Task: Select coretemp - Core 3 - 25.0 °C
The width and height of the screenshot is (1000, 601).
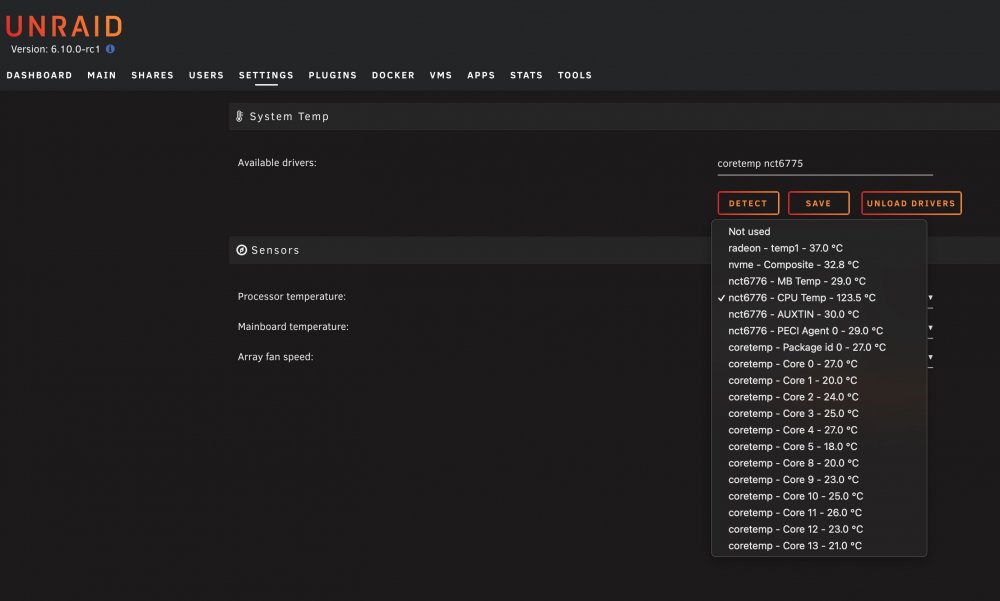Action: (819, 414)
